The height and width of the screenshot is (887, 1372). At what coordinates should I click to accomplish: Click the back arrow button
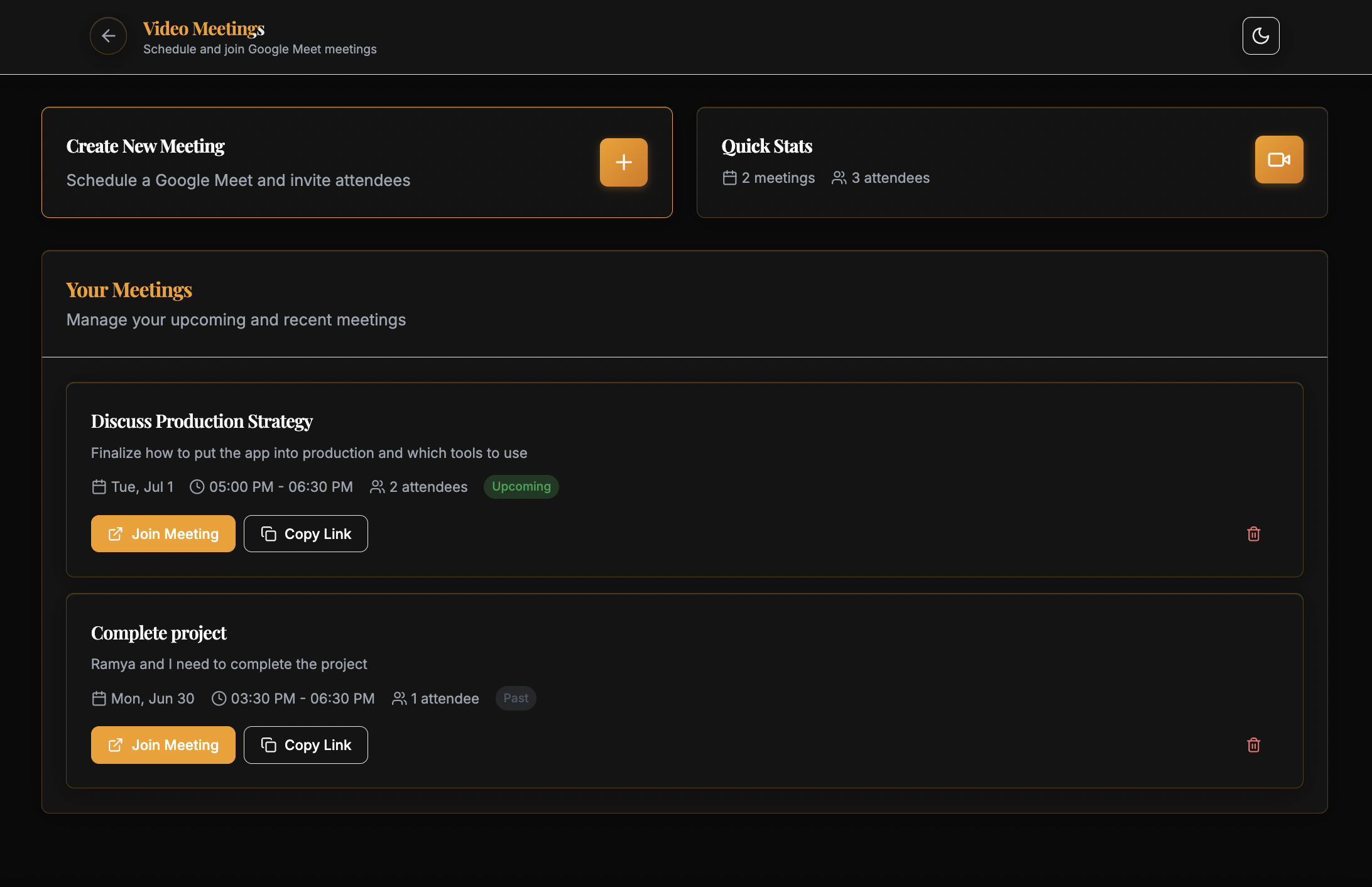(x=108, y=36)
